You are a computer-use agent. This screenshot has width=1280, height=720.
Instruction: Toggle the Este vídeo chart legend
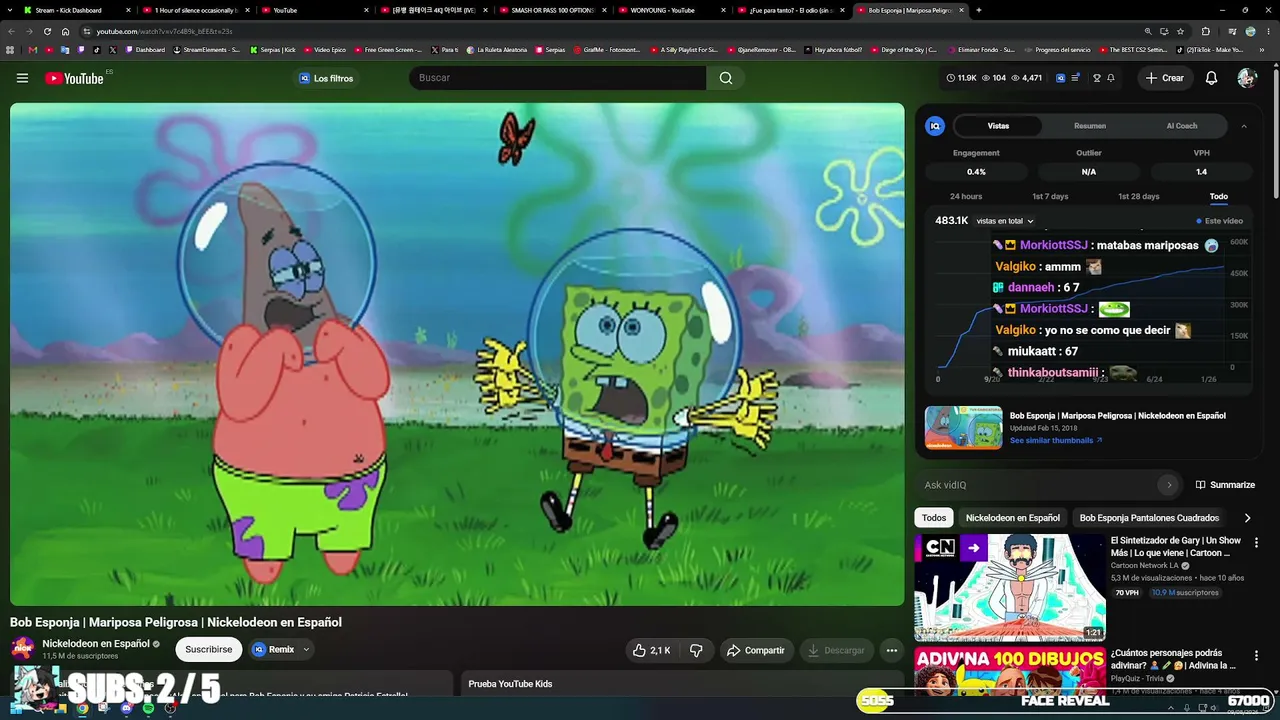pos(1220,221)
